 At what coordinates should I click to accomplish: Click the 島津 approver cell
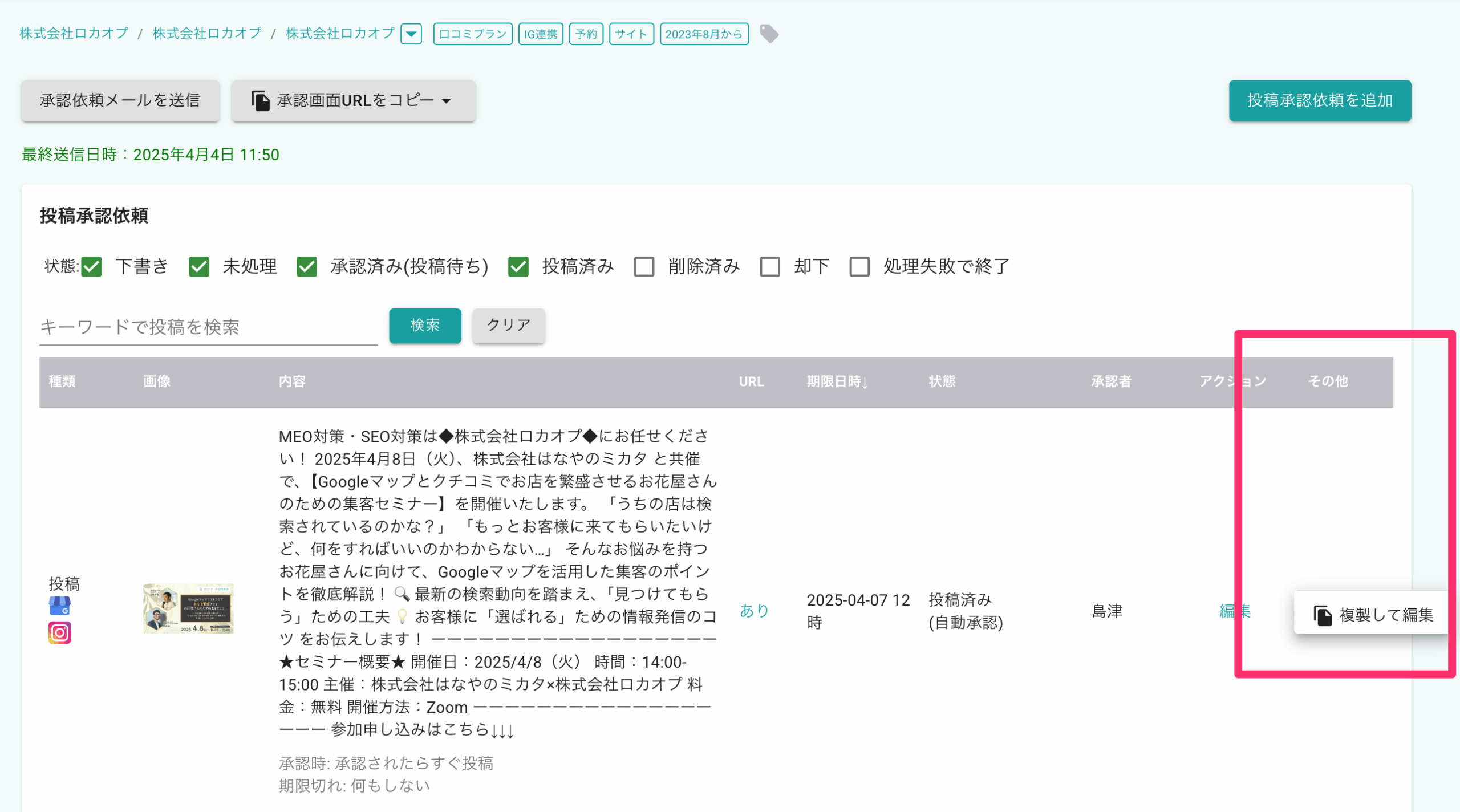point(1107,611)
